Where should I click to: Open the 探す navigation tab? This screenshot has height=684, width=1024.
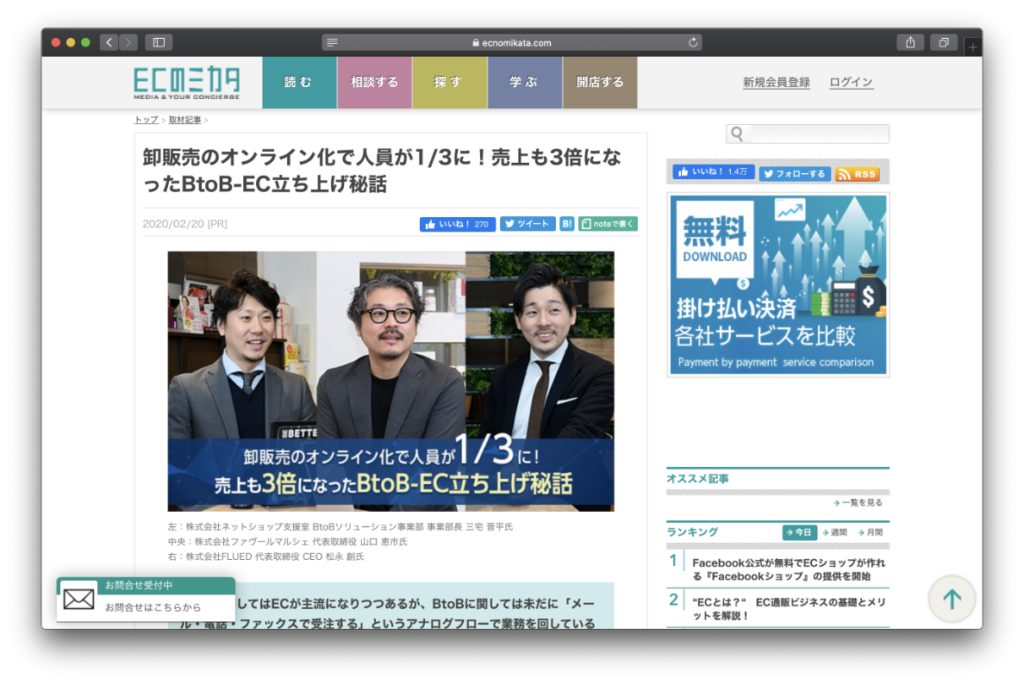[x=450, y=82]
